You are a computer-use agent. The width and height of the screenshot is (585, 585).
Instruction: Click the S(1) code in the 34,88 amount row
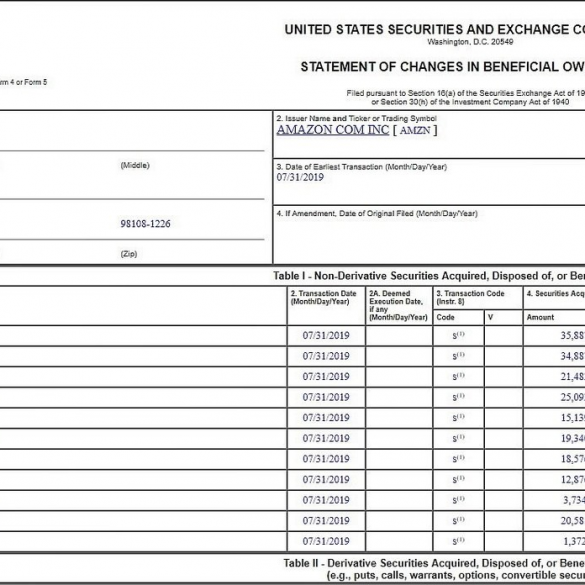[x=459, y=356]
